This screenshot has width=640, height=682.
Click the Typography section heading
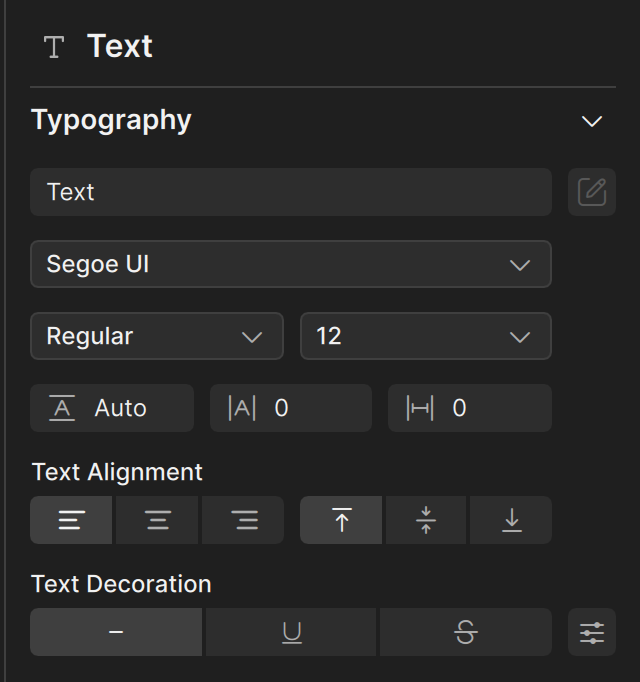[x=111, y=120]
